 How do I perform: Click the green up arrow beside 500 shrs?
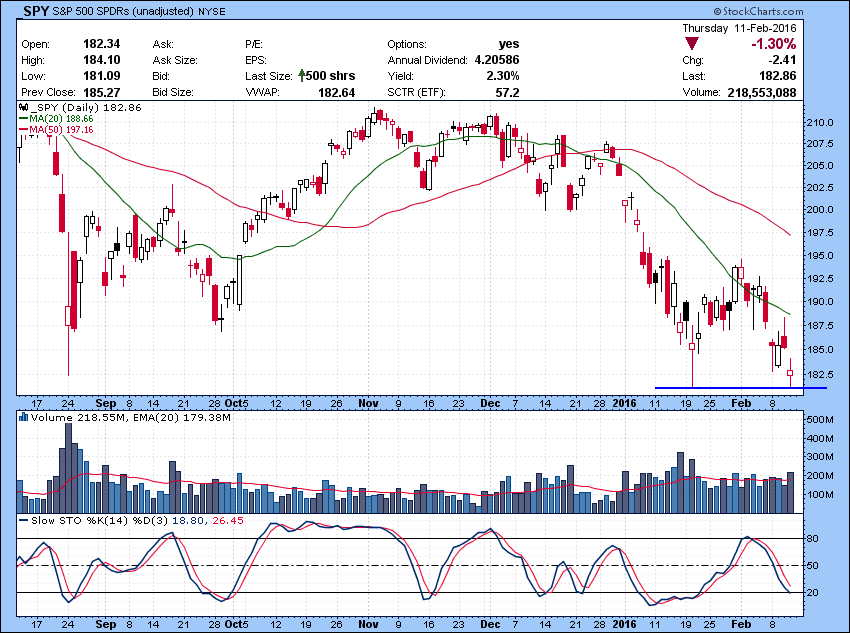pos(301,75)
